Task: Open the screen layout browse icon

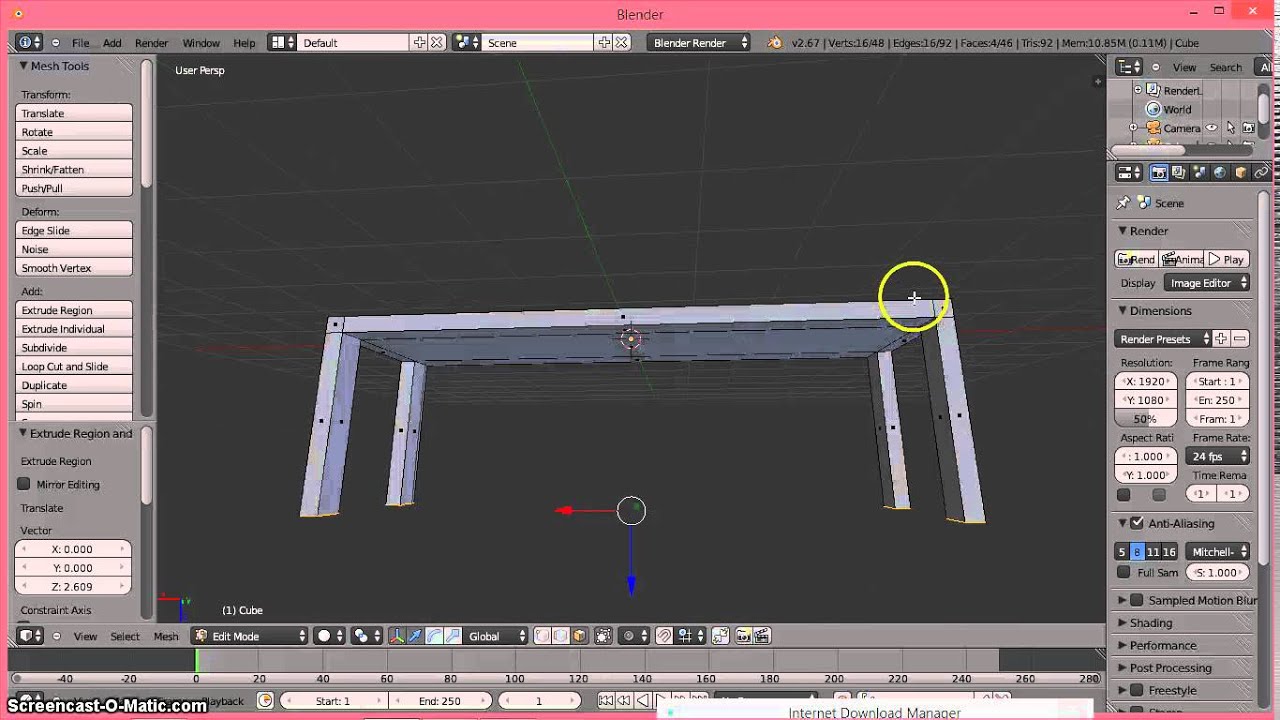Action: [283, 43]
